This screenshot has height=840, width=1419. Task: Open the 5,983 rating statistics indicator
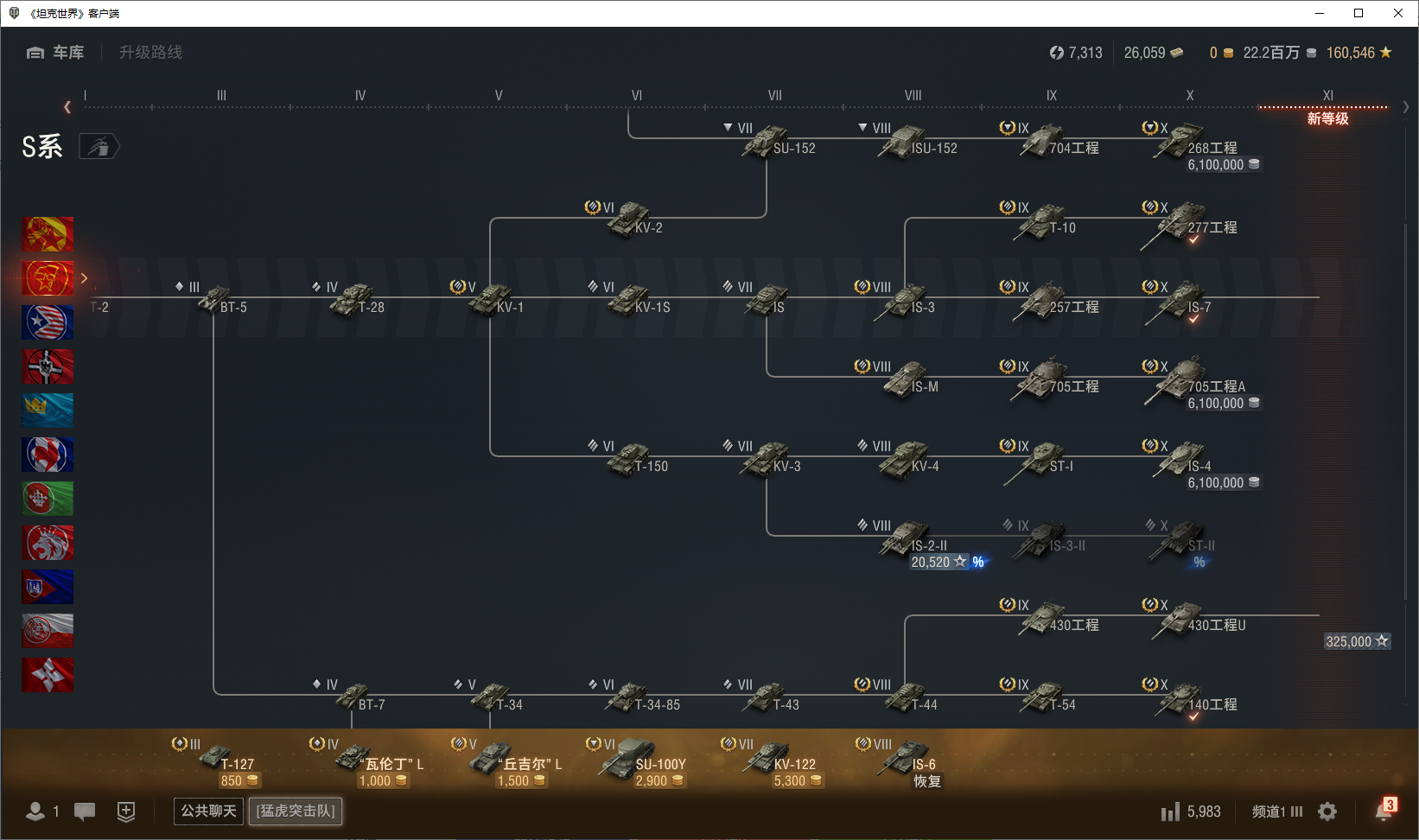tap(1191, 811)
